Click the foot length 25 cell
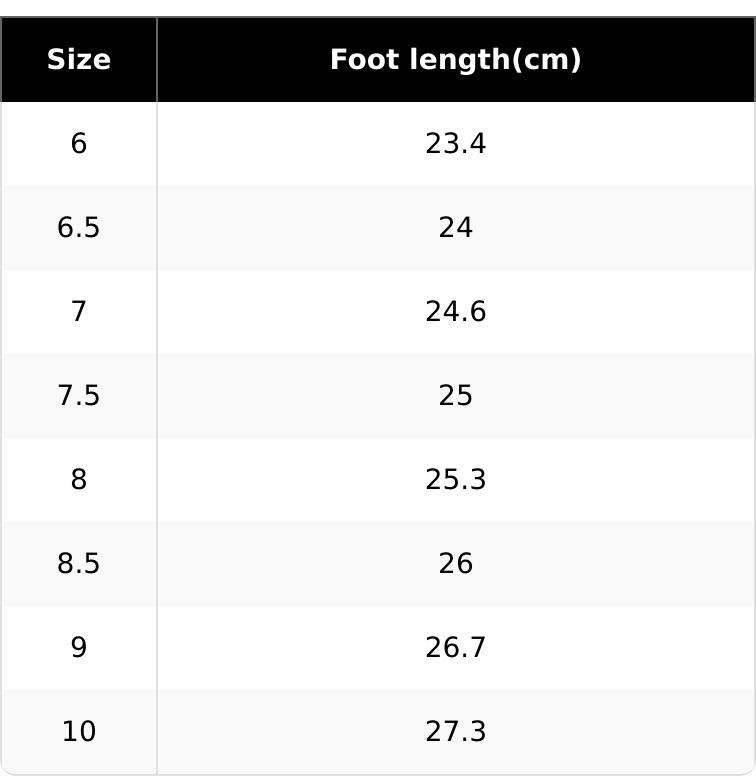 455,396
